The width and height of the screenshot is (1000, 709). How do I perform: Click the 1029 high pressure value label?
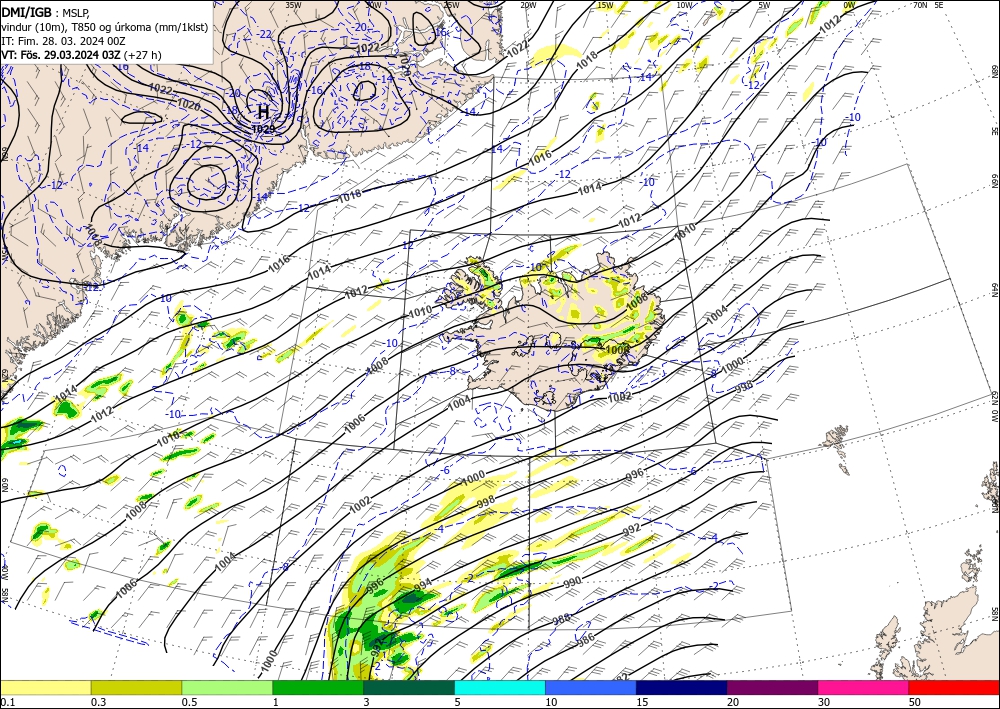[x=263, y=129]
